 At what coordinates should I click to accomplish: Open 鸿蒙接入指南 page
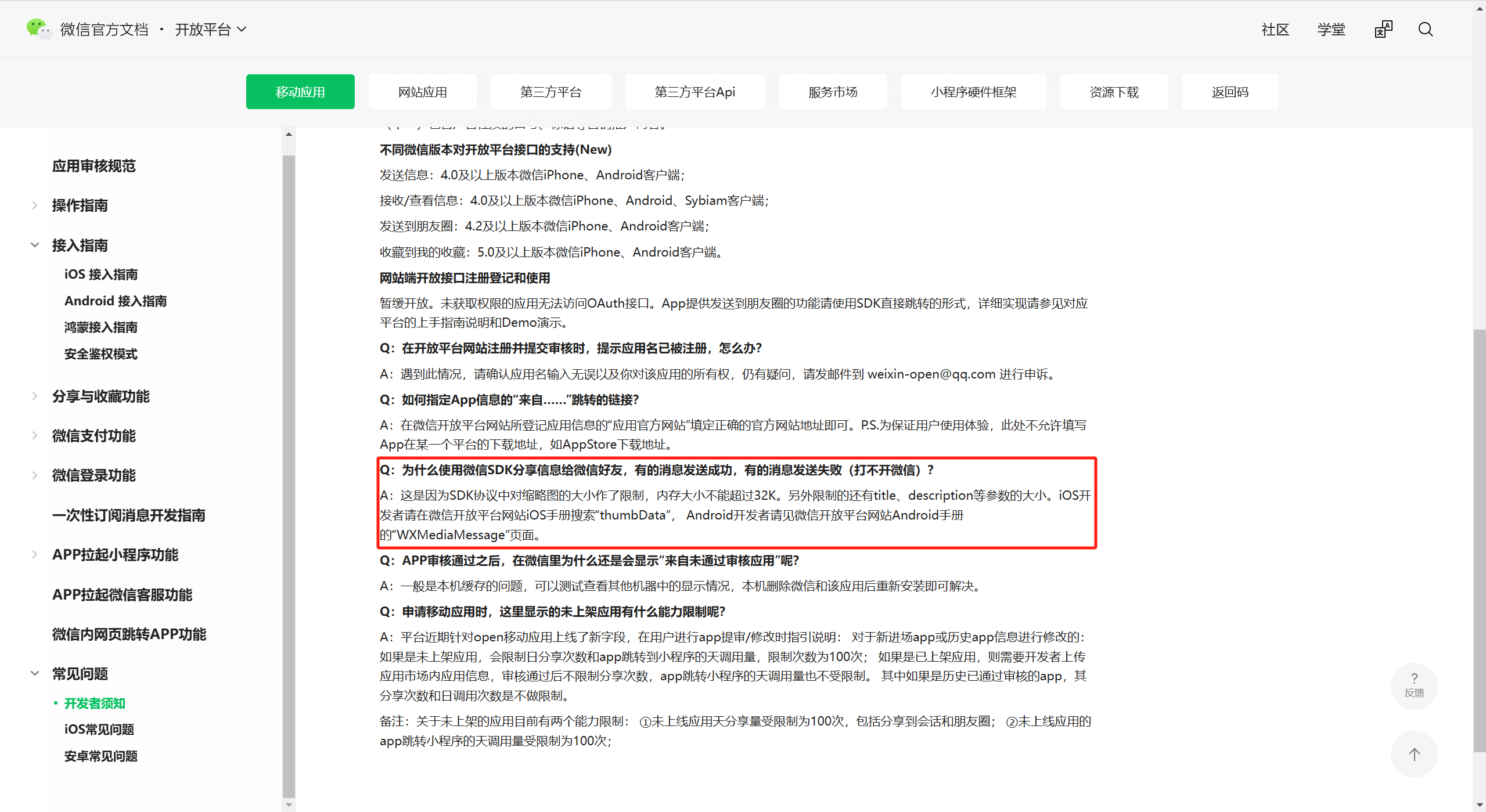point(101,327)
